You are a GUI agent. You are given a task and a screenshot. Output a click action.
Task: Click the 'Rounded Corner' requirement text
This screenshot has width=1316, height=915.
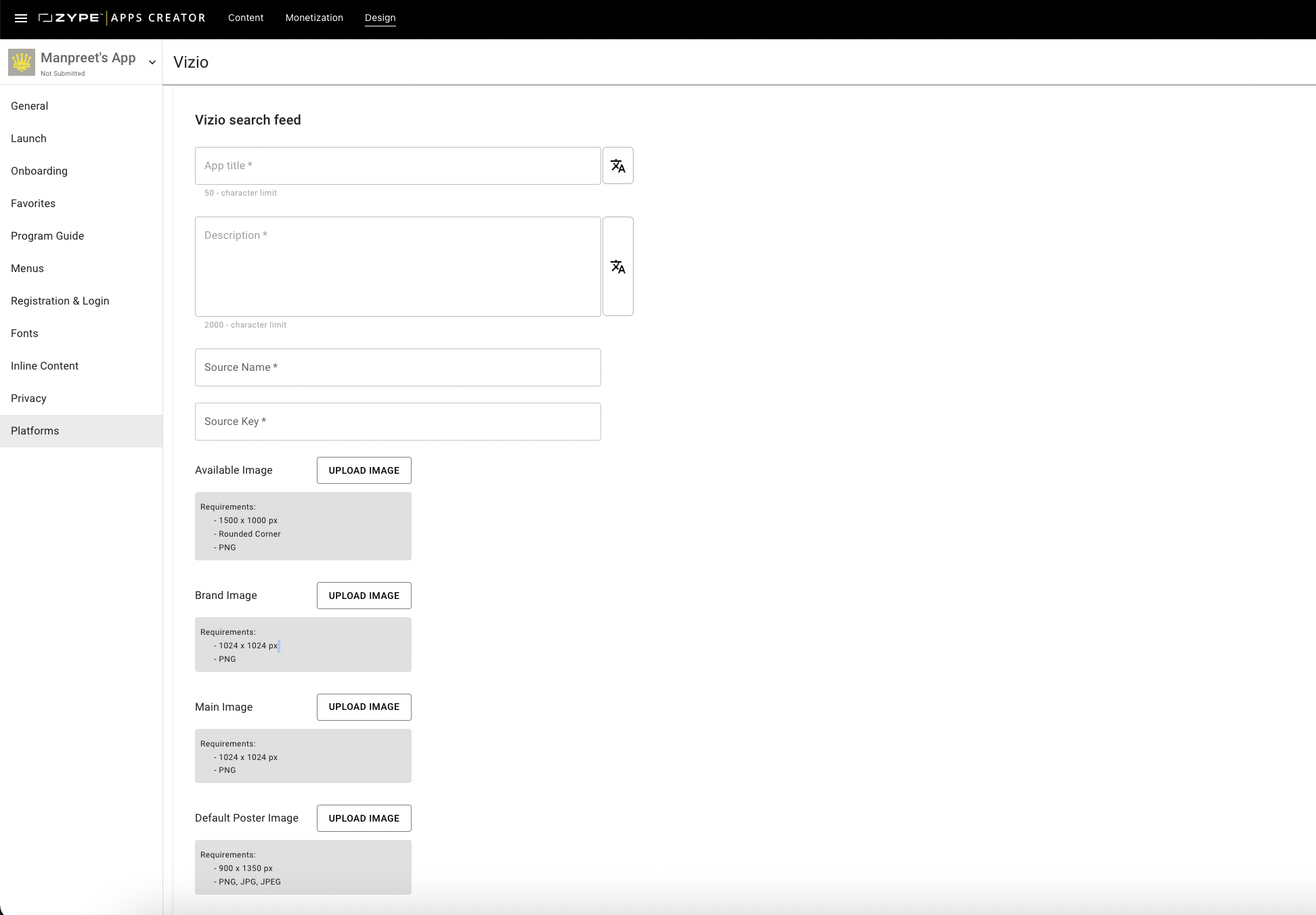(249, 534)
